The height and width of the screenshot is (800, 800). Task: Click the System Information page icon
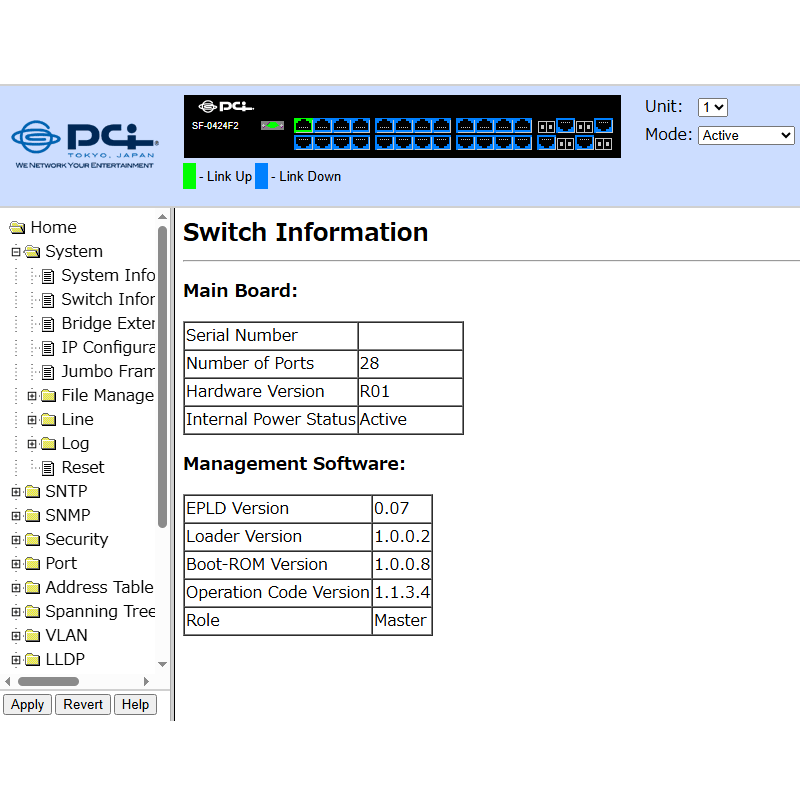[47, 276]
